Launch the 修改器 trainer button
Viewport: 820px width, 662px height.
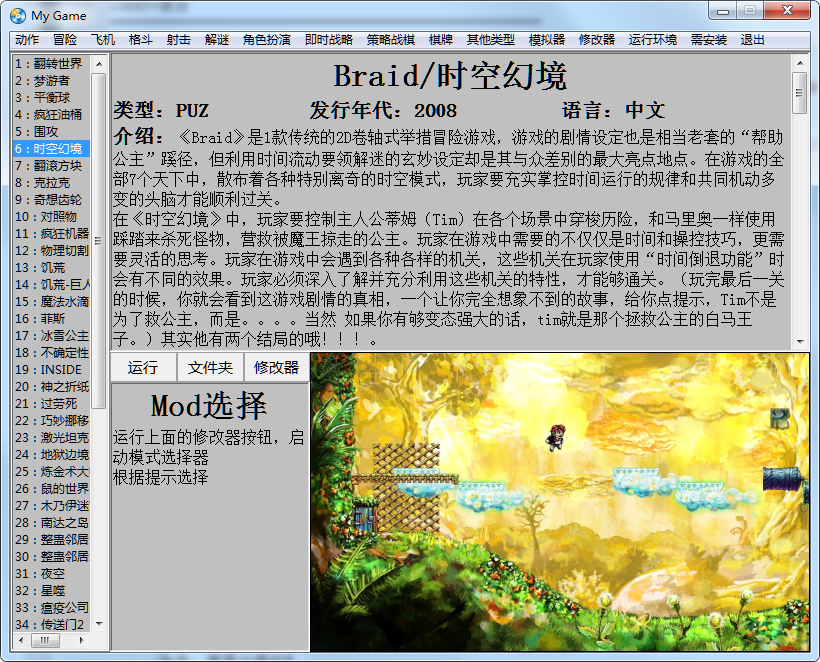pos(276,367)
